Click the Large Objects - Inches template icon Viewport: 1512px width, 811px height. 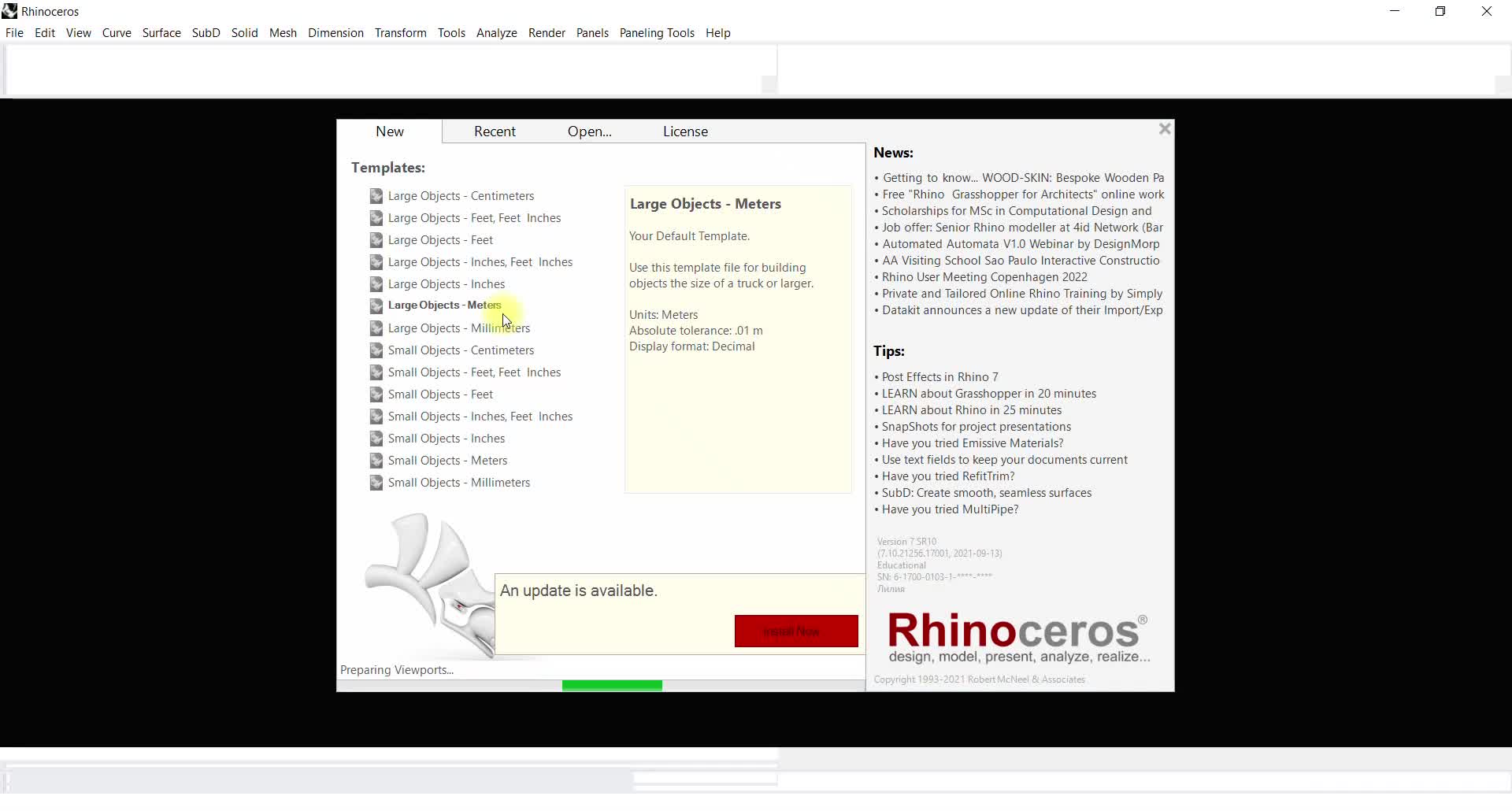coord(376,284)
